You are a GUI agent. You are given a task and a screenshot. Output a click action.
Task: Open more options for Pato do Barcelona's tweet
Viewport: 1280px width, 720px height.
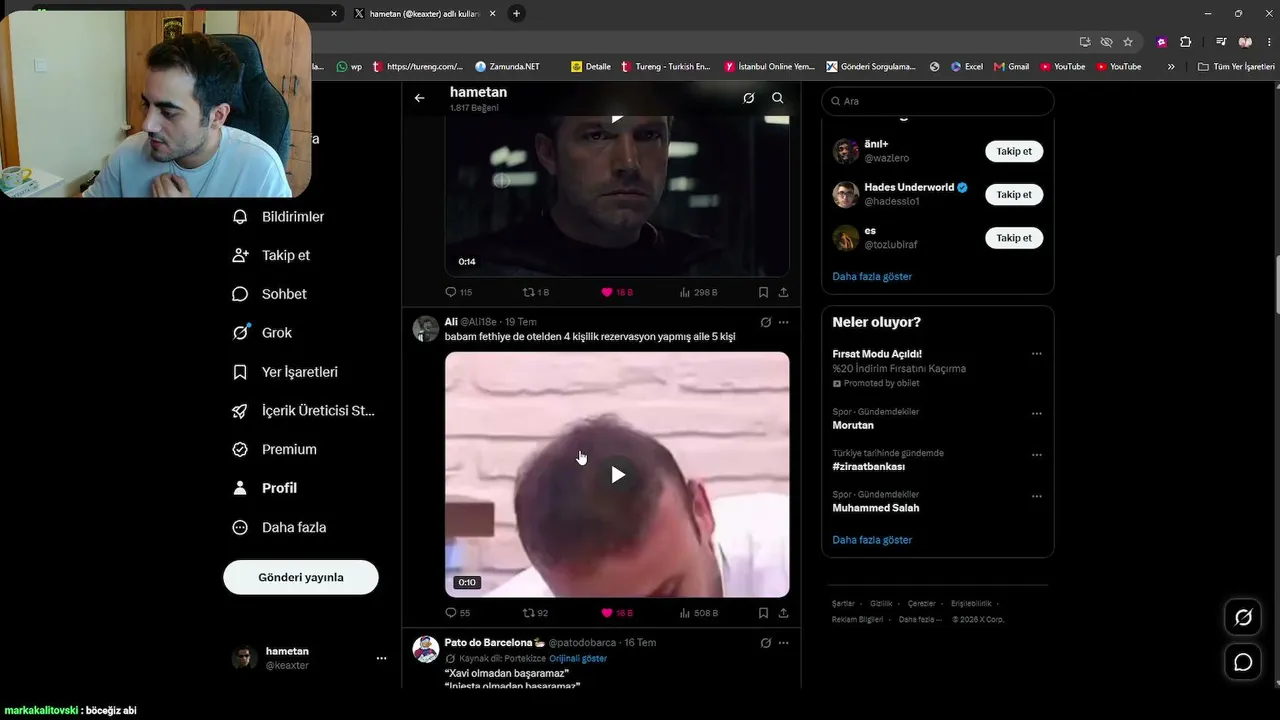pyautogui.click(x=783, y=643)
